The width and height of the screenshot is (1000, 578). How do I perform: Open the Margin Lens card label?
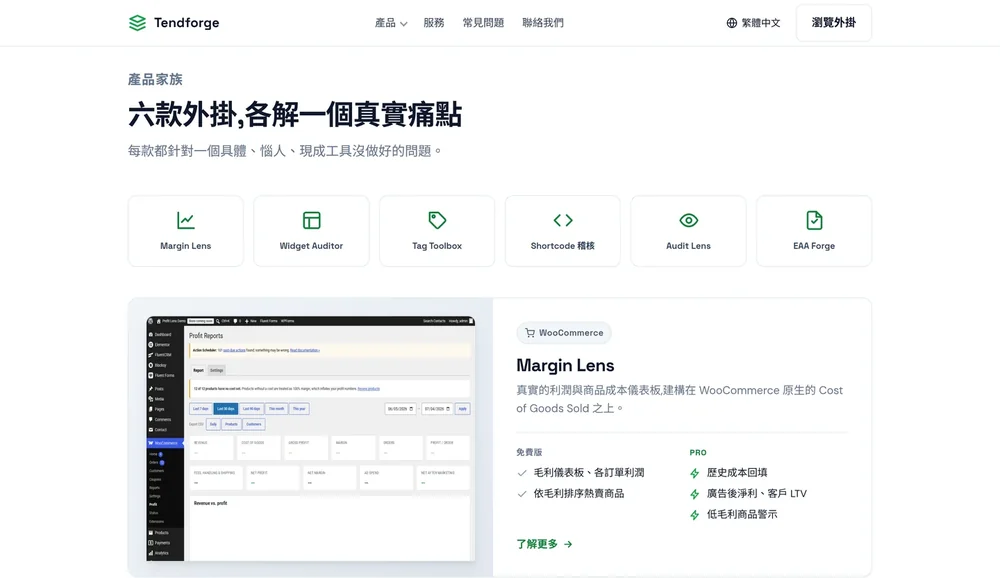(x=186, y=246)
